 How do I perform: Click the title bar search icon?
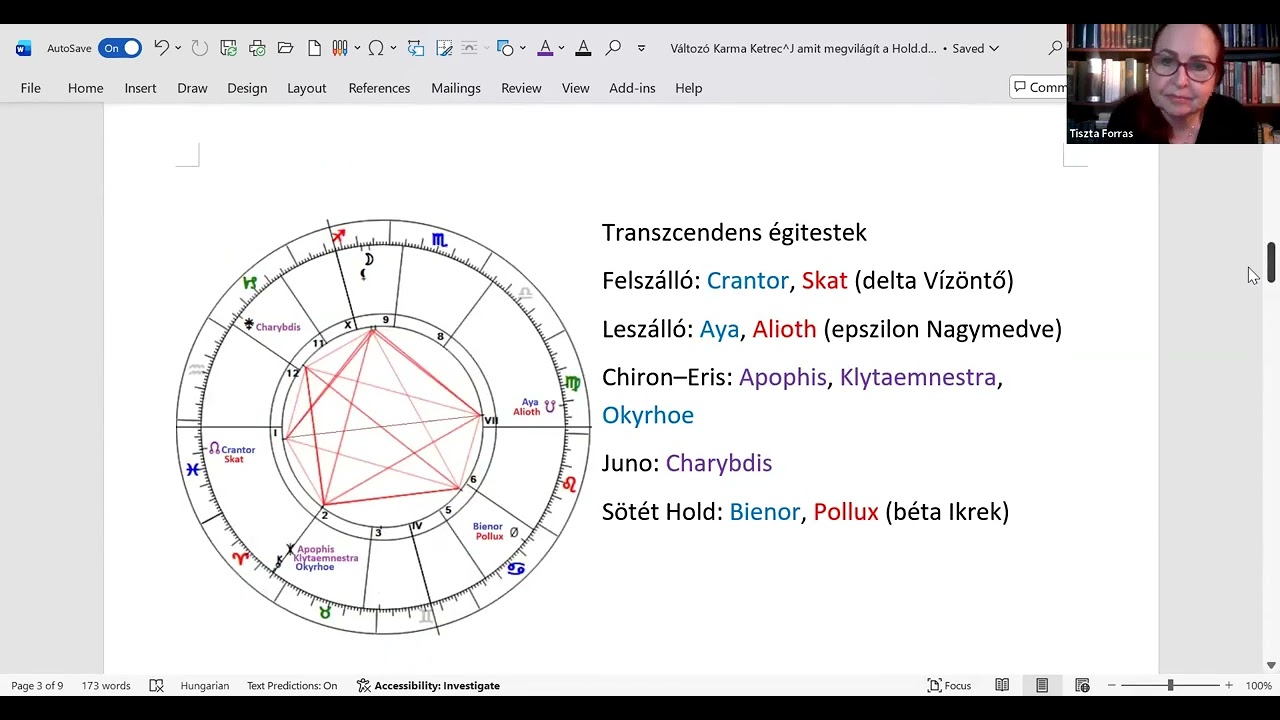click(1056, 48)
